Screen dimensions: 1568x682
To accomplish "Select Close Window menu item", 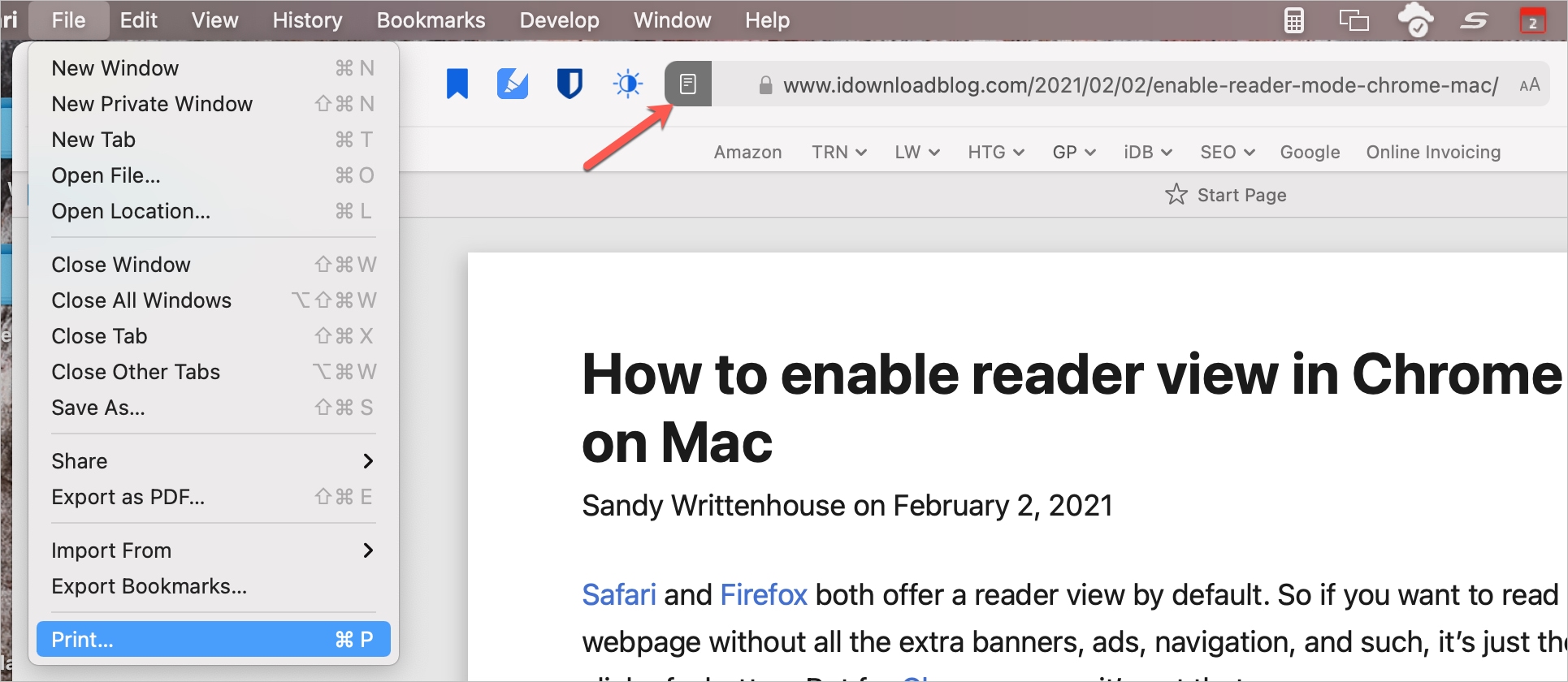I will point(213,265).
